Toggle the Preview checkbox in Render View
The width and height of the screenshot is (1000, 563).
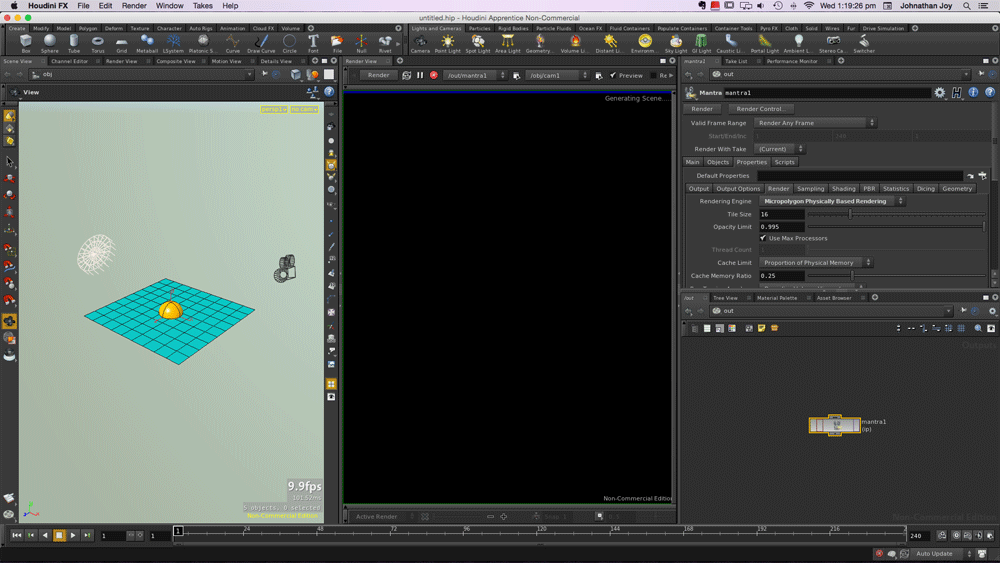click(x=613, y=75)
